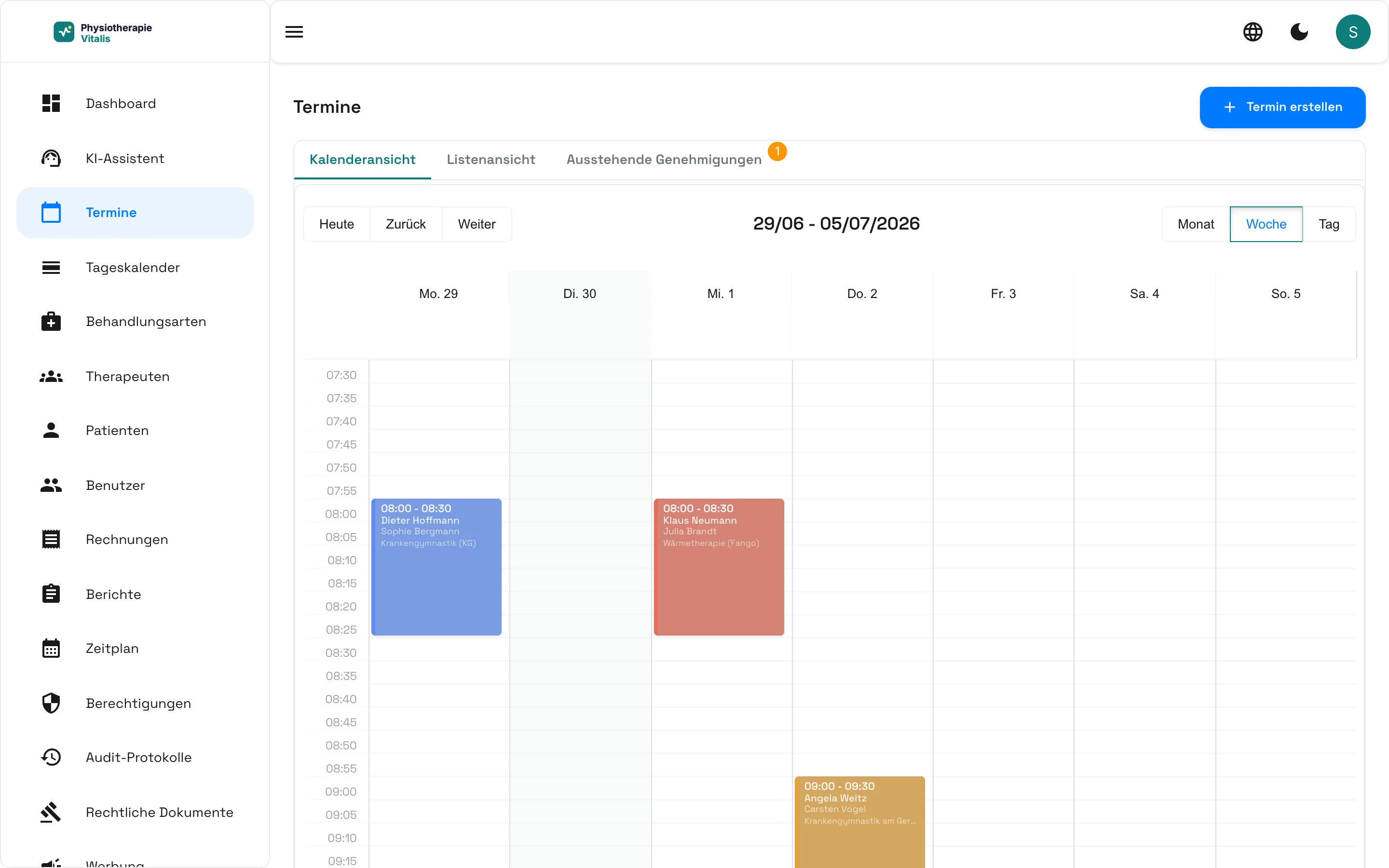Click the Benutzer people icon
The image size is (1389, 868).
(51, 486)
